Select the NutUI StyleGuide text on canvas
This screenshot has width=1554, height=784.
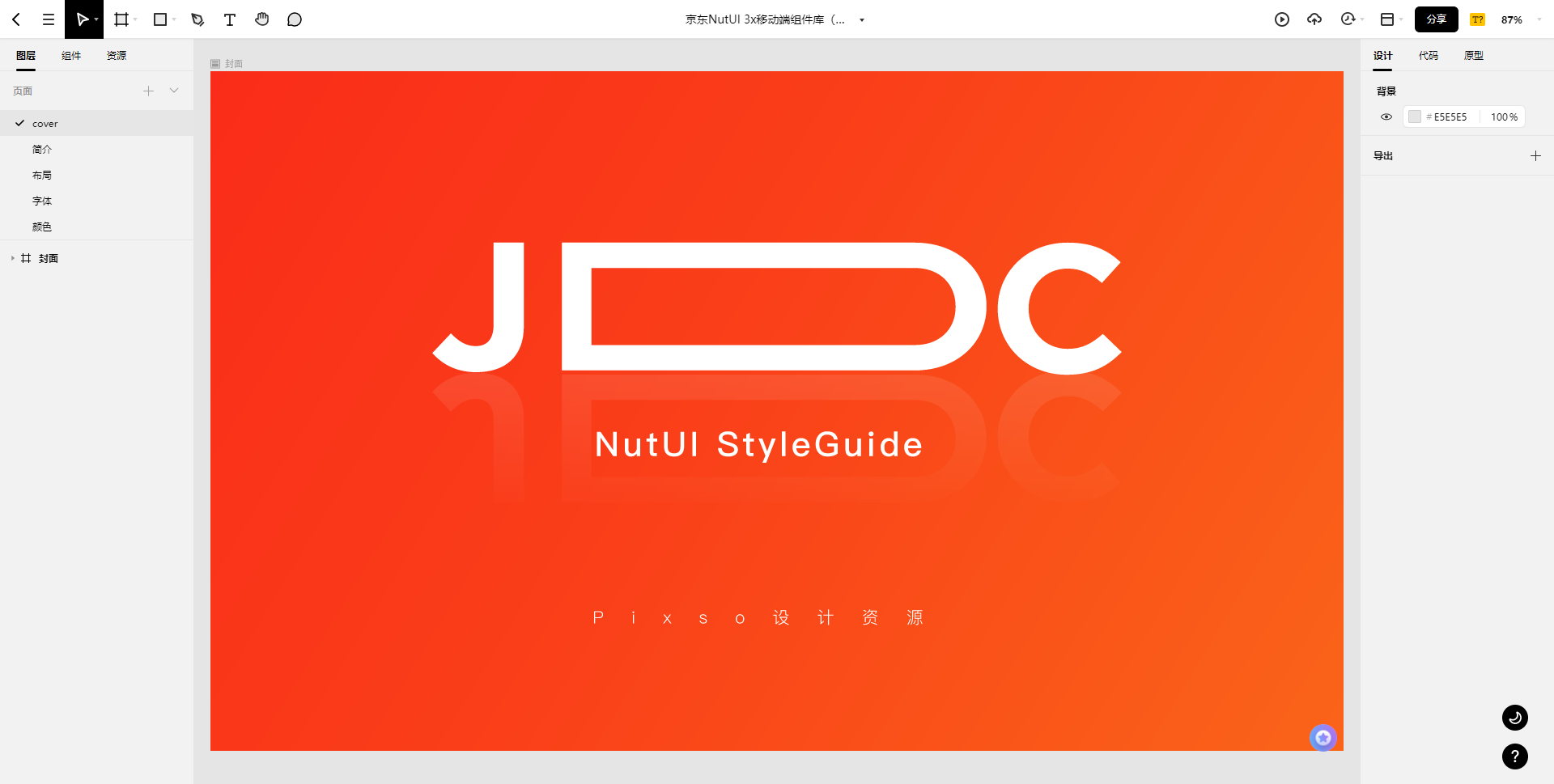coord(758,444)
